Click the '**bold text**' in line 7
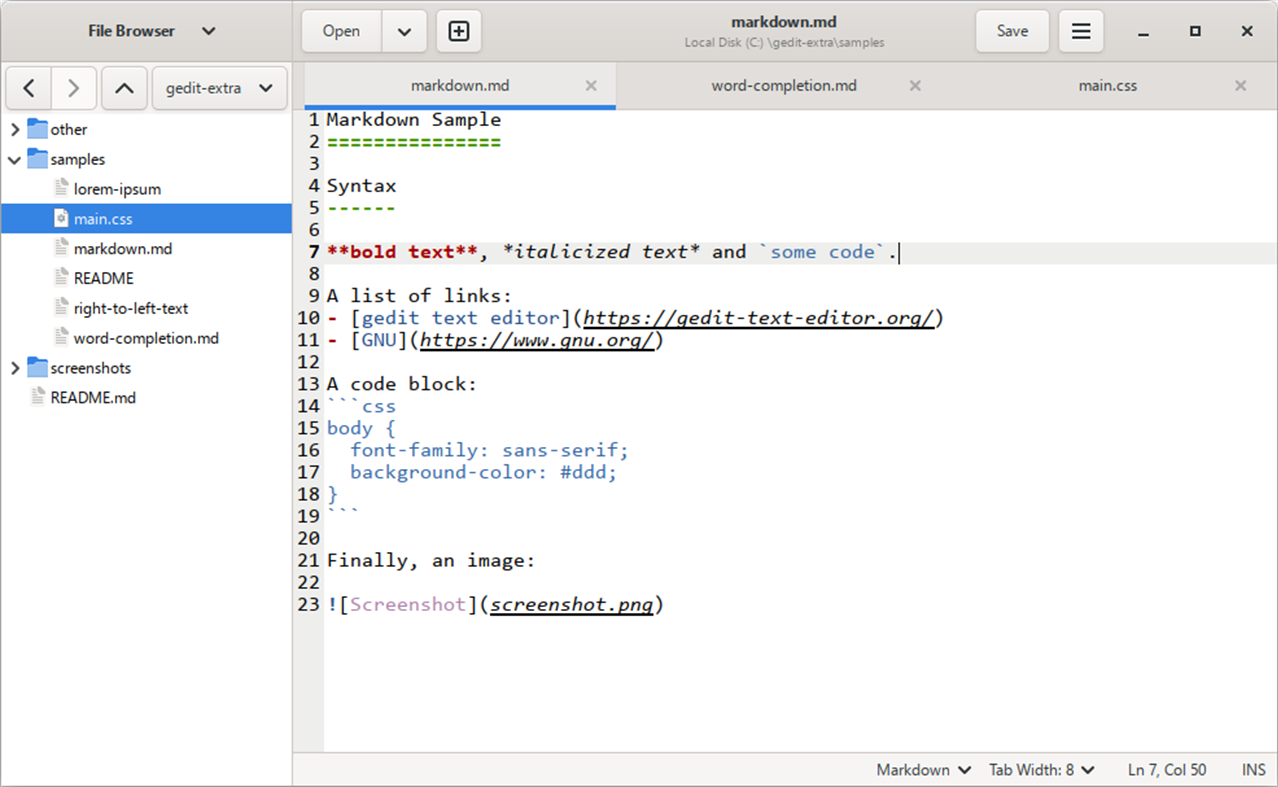1278x787 pixels. click(403, 252)
